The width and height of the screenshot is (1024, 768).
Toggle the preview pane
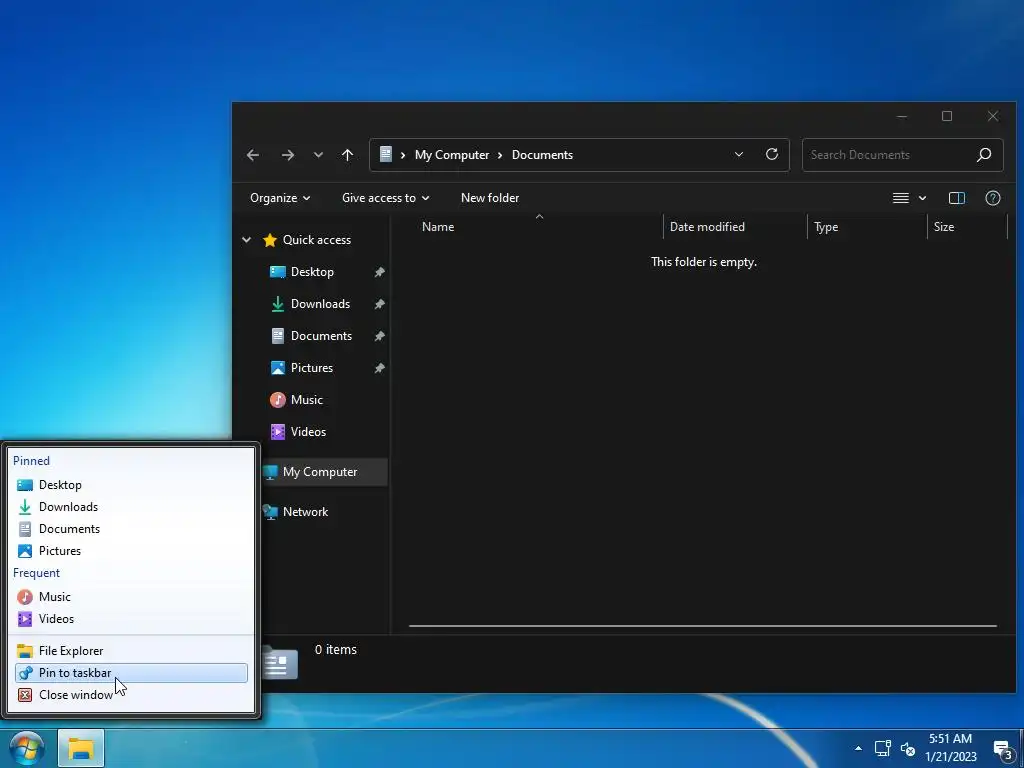tap(957, 198)
